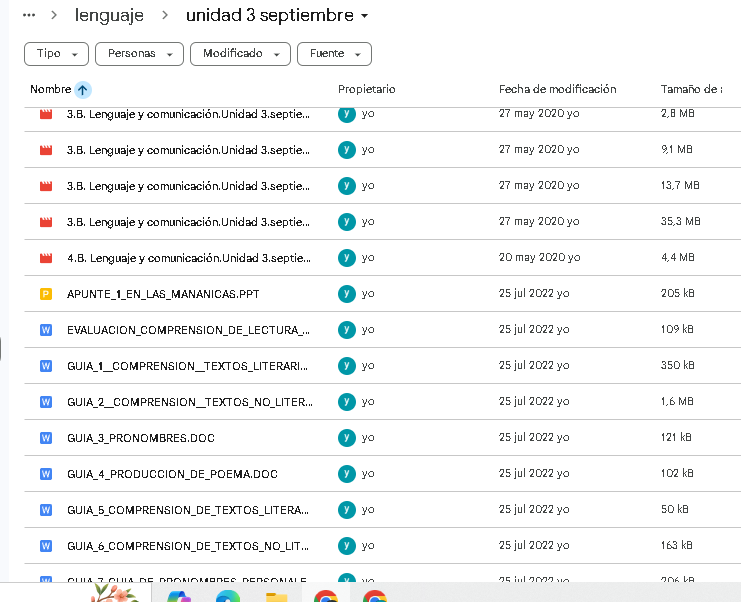The image size is (741, 602).
Task: Click the 3.B. Lenguaje file name sized 9,1 MB
Action: tap(188, 150)
